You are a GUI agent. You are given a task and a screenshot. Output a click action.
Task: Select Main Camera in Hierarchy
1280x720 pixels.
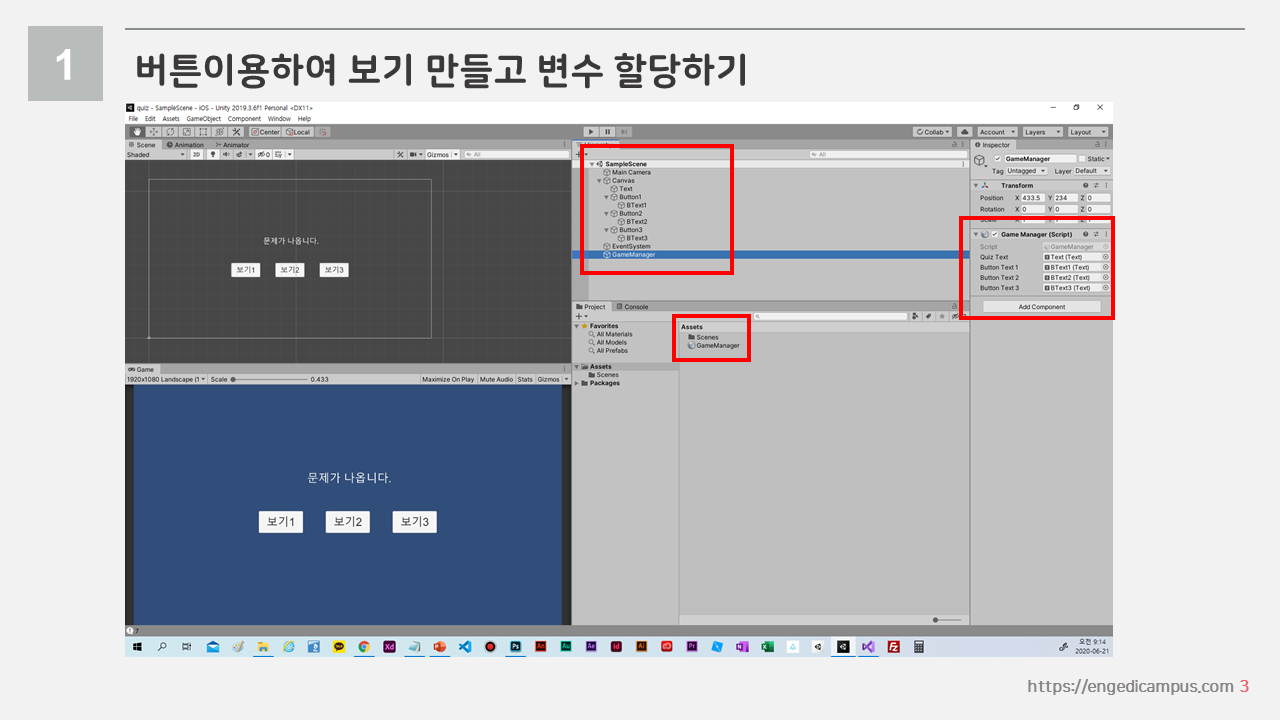630,172
